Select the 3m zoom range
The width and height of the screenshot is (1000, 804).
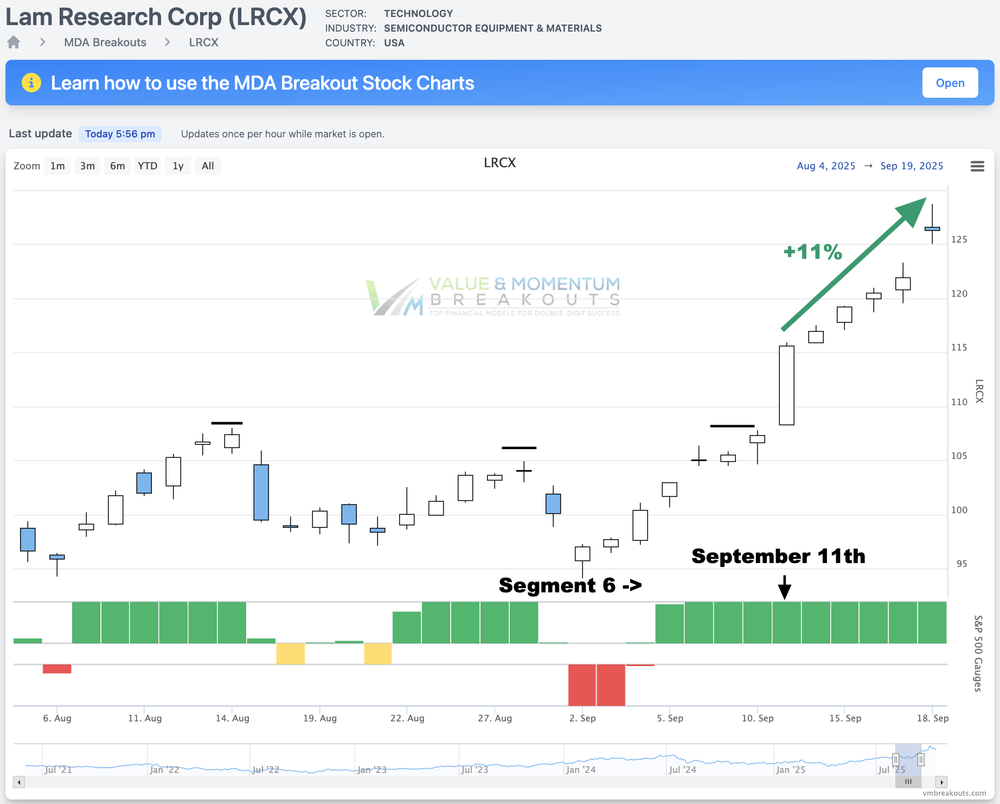(88, 166)
